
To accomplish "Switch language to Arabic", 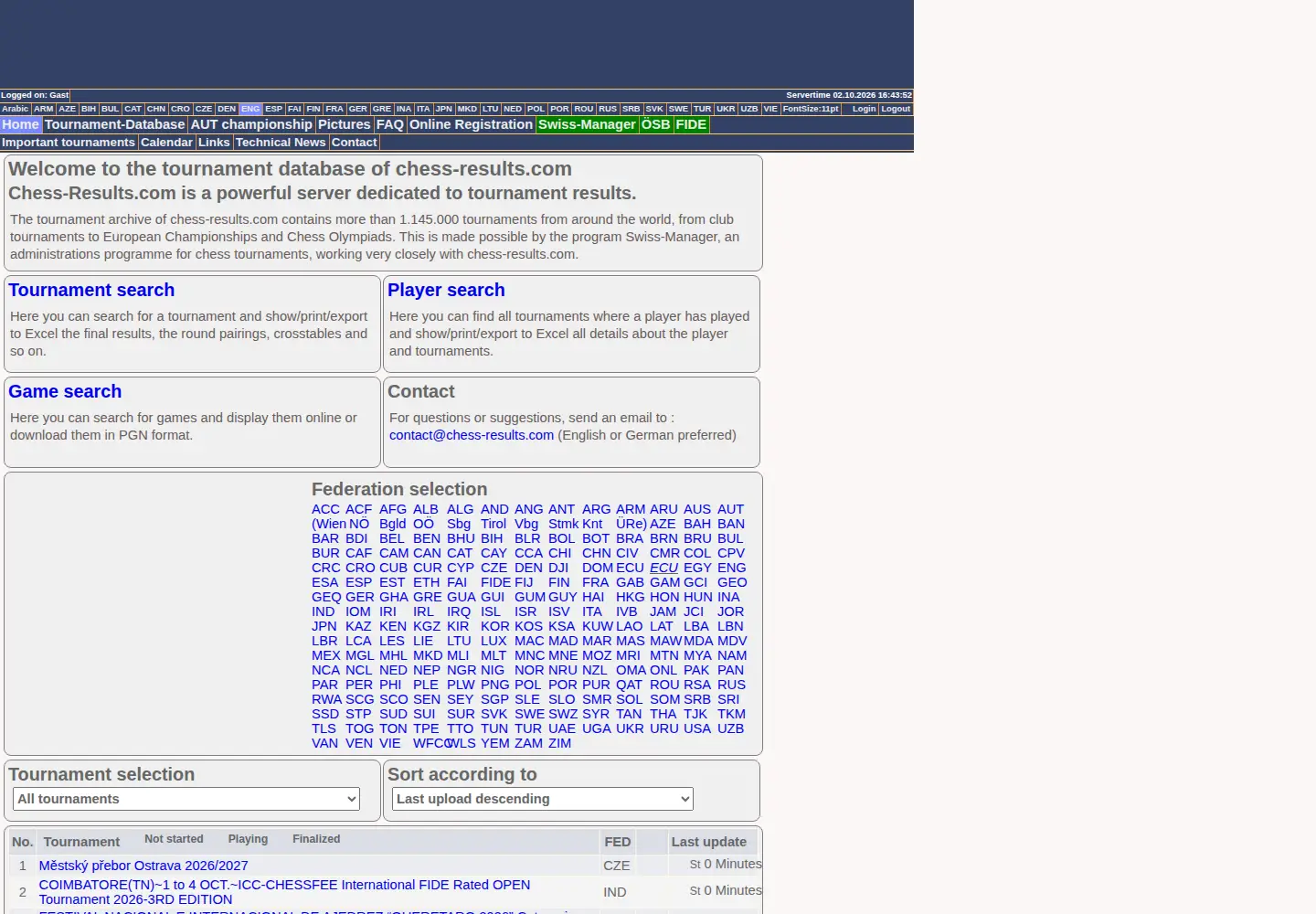I will pos(16,109).
